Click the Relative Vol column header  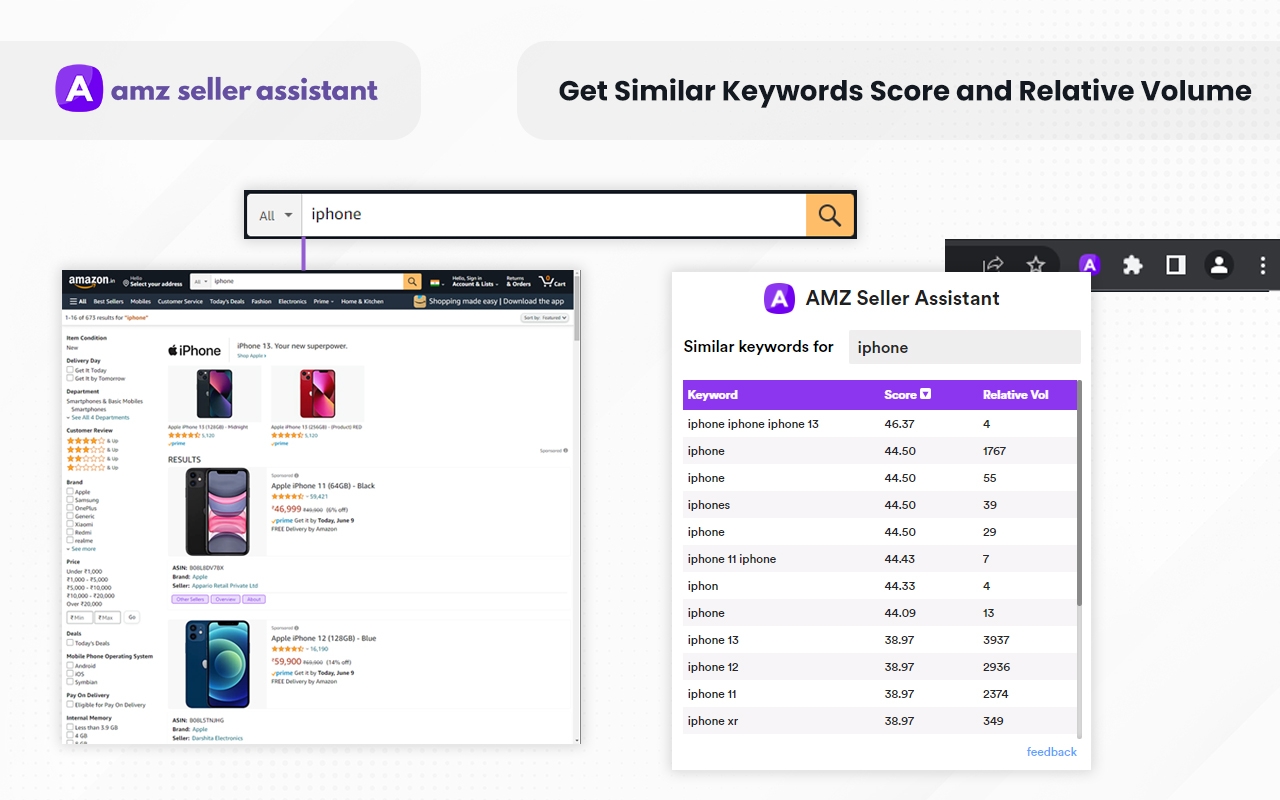[1016, 395]
